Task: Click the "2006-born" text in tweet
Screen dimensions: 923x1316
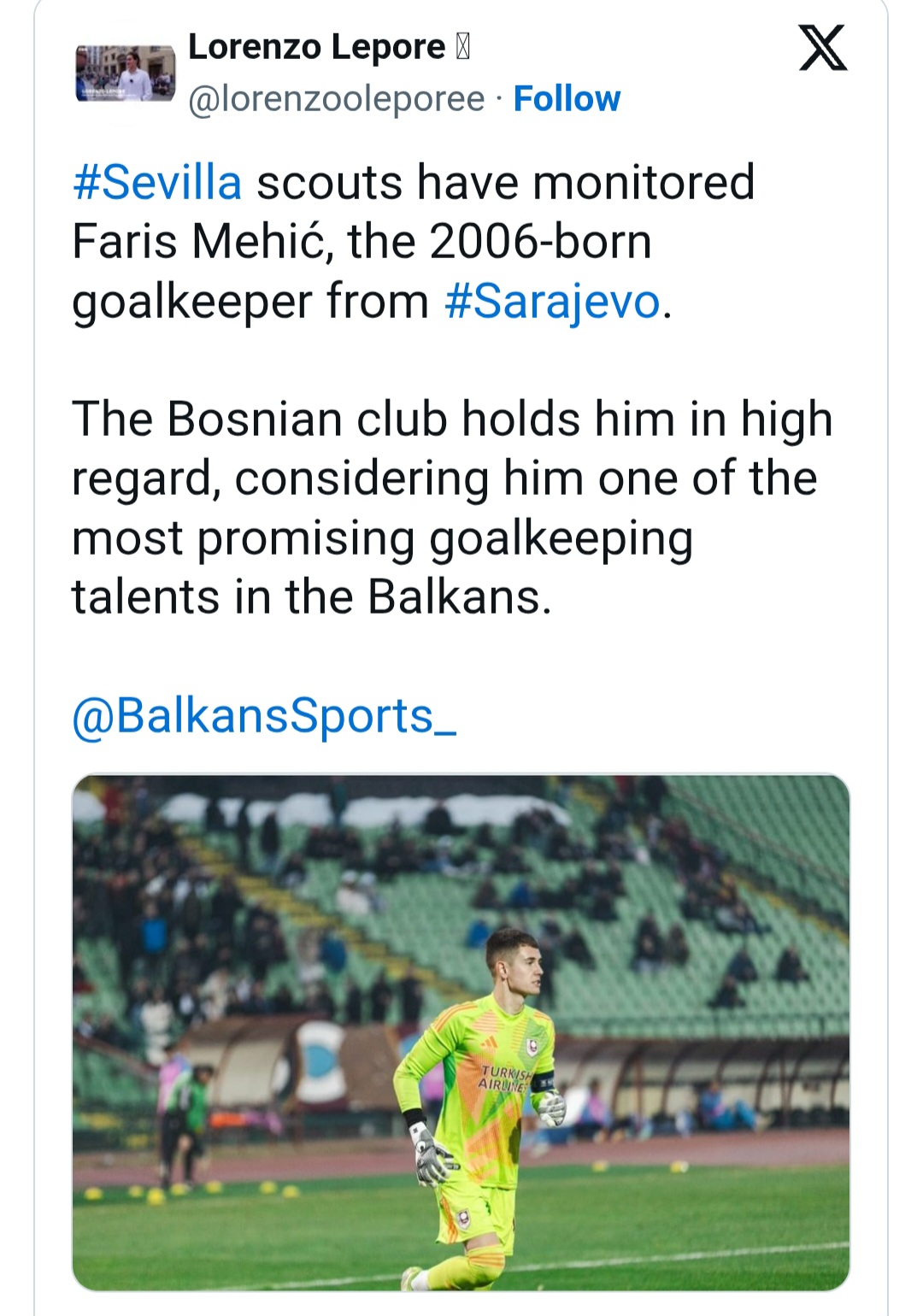Action: [x=541, y=242]
